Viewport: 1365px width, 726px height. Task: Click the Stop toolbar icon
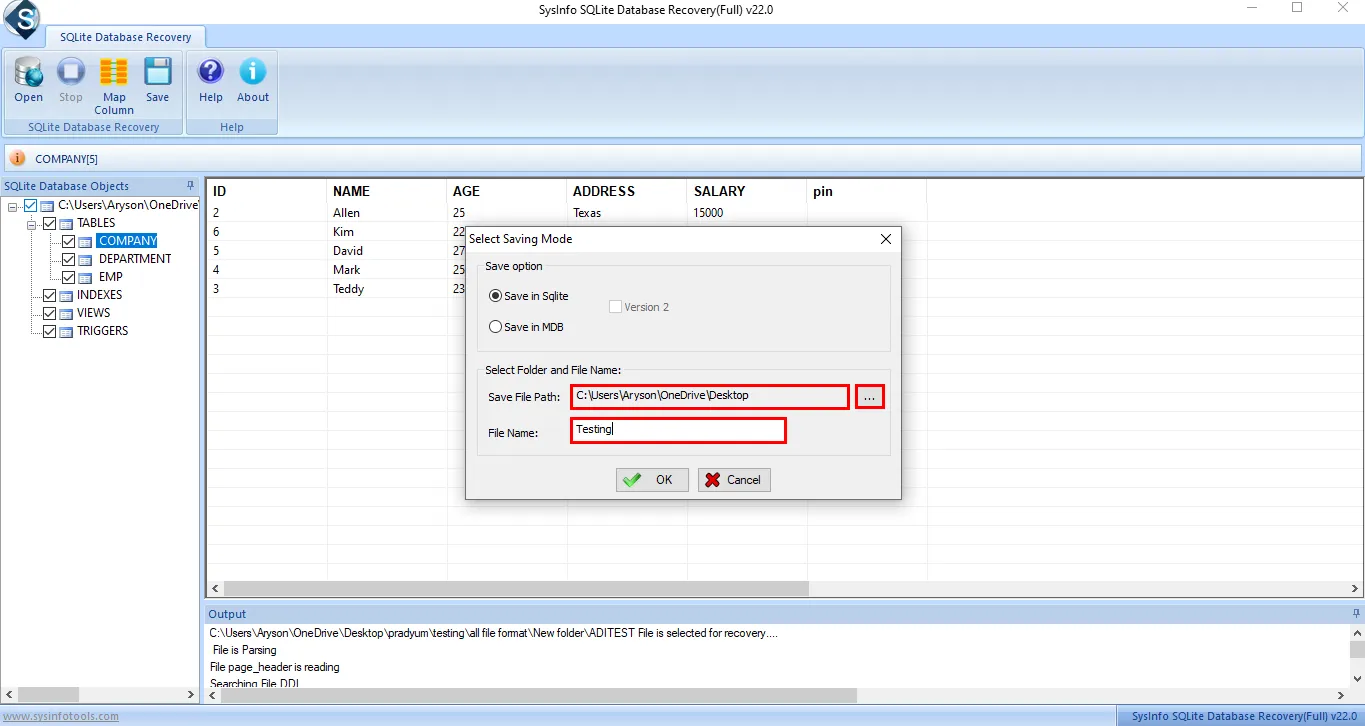[70, 80]
